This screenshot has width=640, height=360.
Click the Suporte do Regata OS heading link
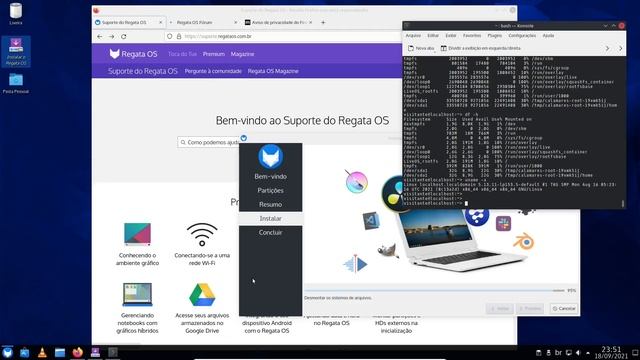tap(142, 71)
